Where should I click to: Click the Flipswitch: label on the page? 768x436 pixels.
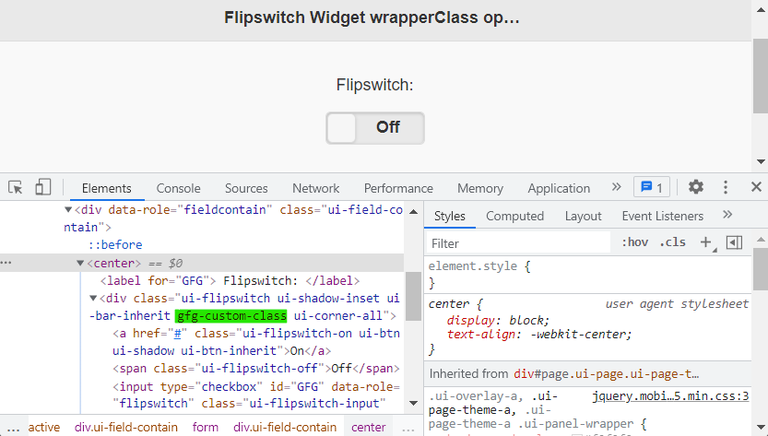[375, 85]
